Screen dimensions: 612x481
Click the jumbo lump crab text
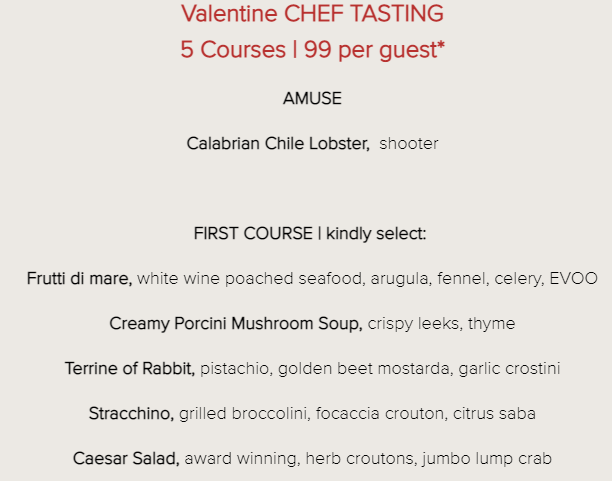[x=487, y=458]
